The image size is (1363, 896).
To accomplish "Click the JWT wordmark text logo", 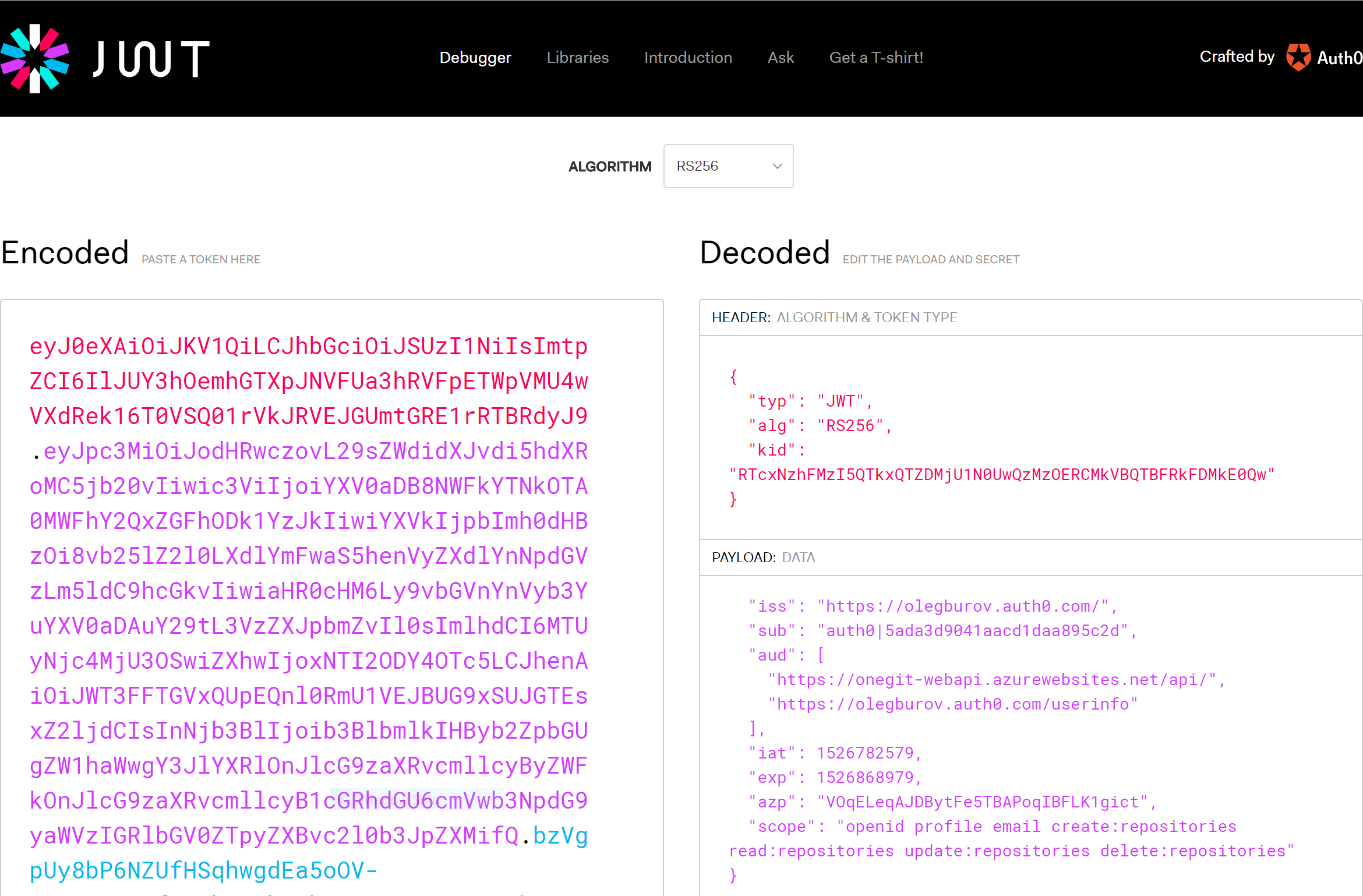I will pyautogui.click(x=151, y=58).
